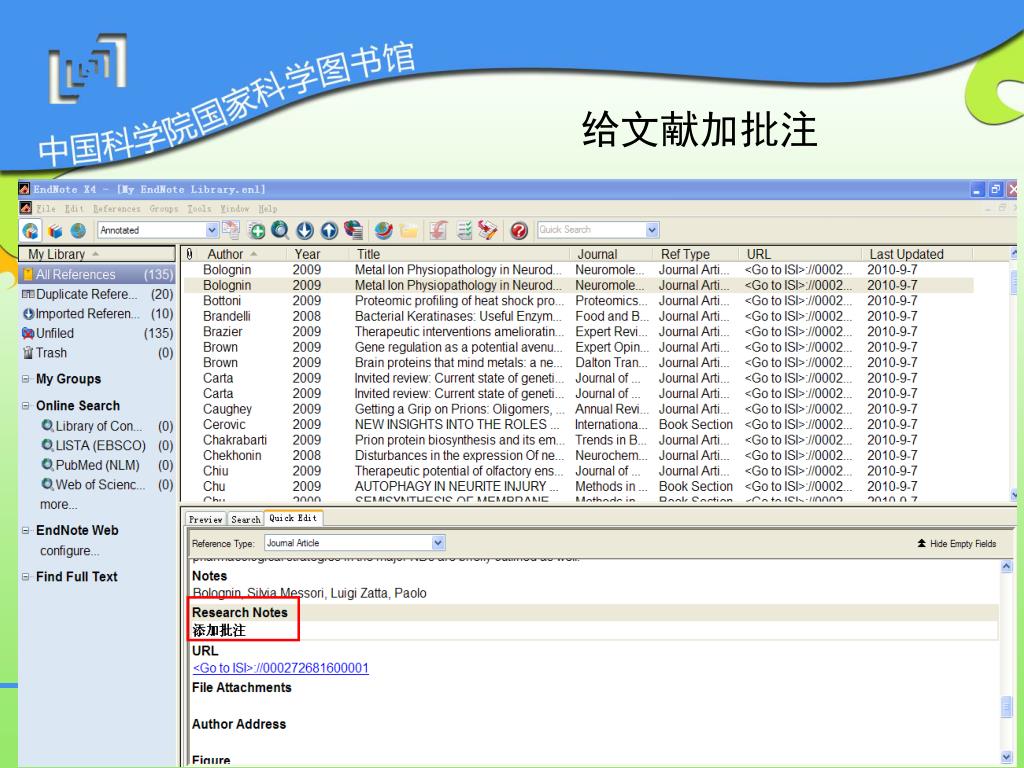
Task: Open the Groups menu
Action: 164,209
